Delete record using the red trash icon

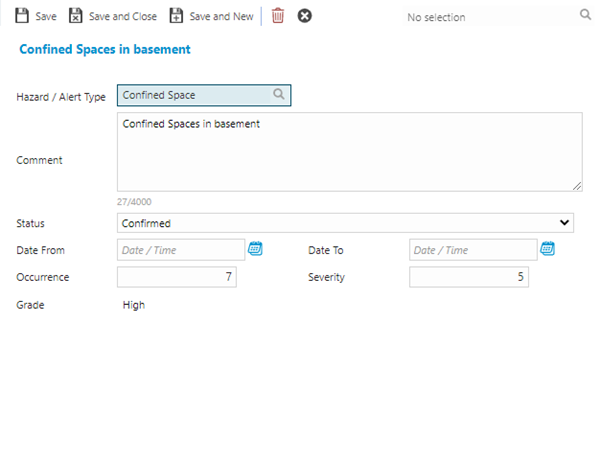point(278,16)
